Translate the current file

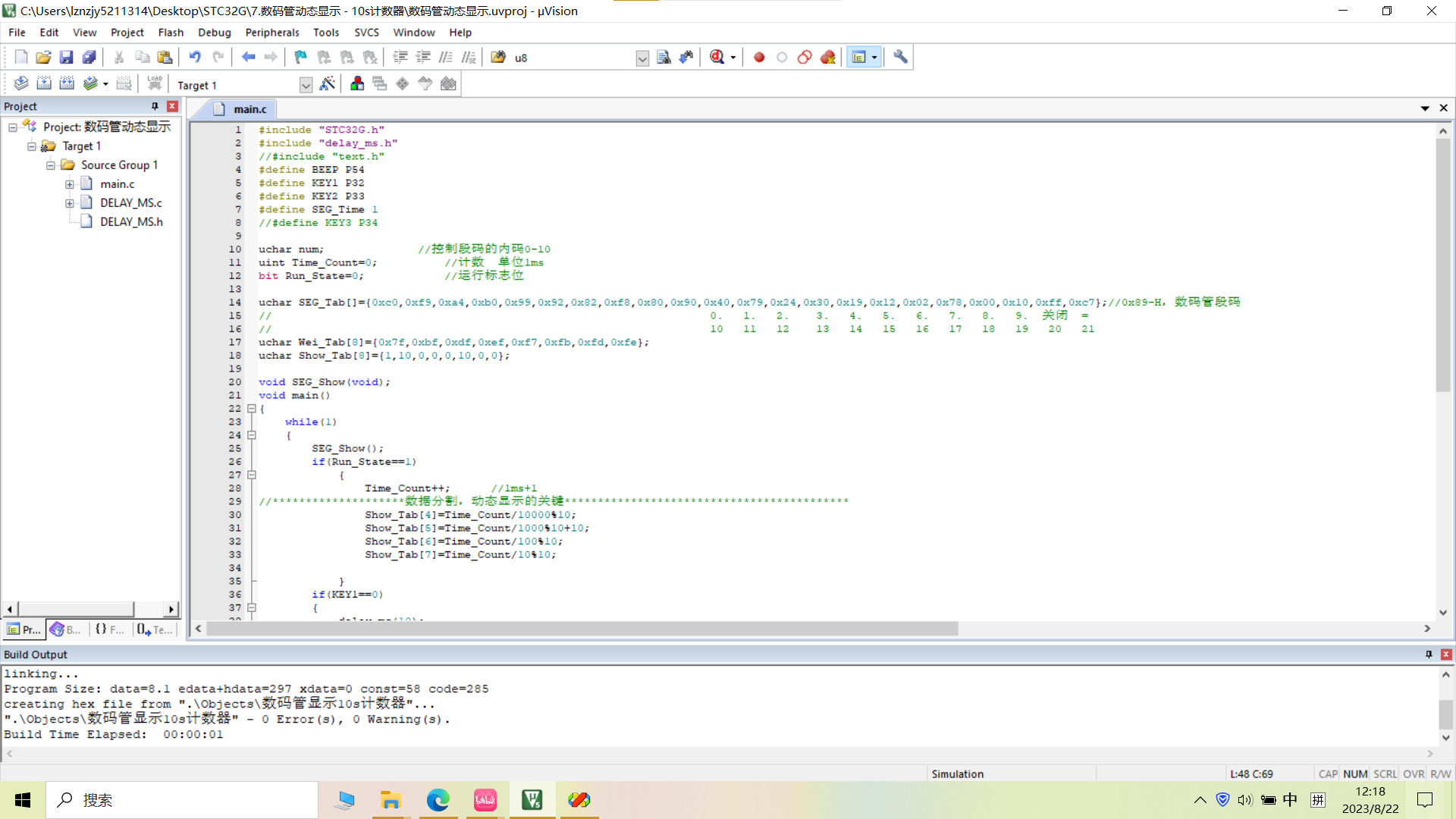click(x=21, y=83)
